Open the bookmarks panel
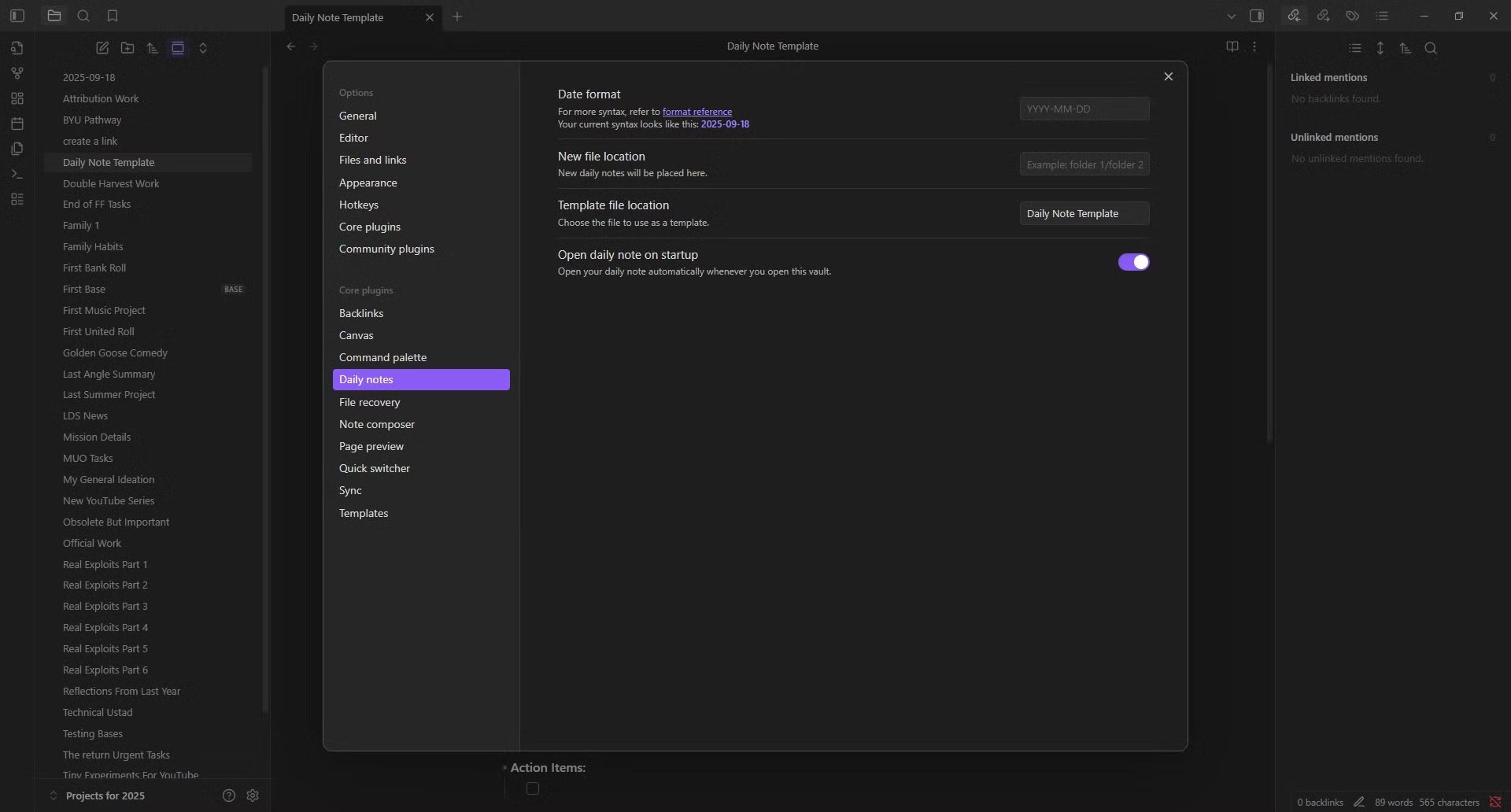This screenshot has height=812, width=1511. coord(113,16)
